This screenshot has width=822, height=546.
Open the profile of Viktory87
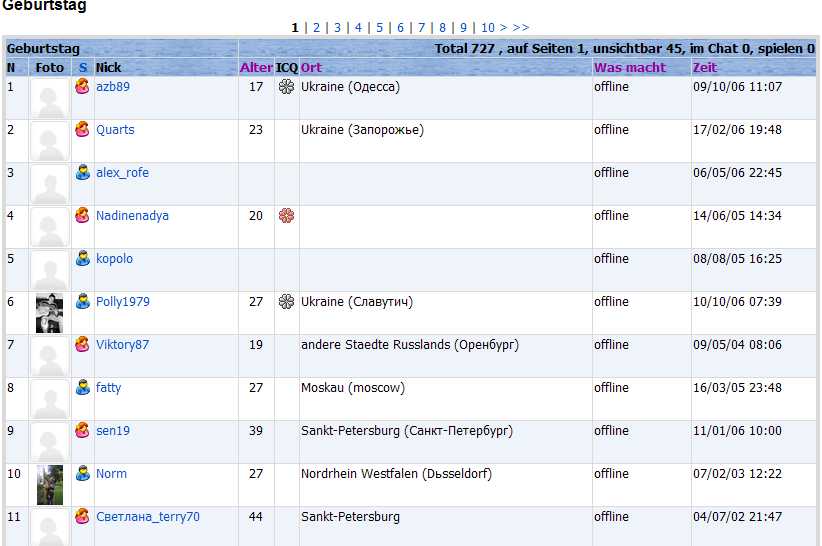coord(122,345)
